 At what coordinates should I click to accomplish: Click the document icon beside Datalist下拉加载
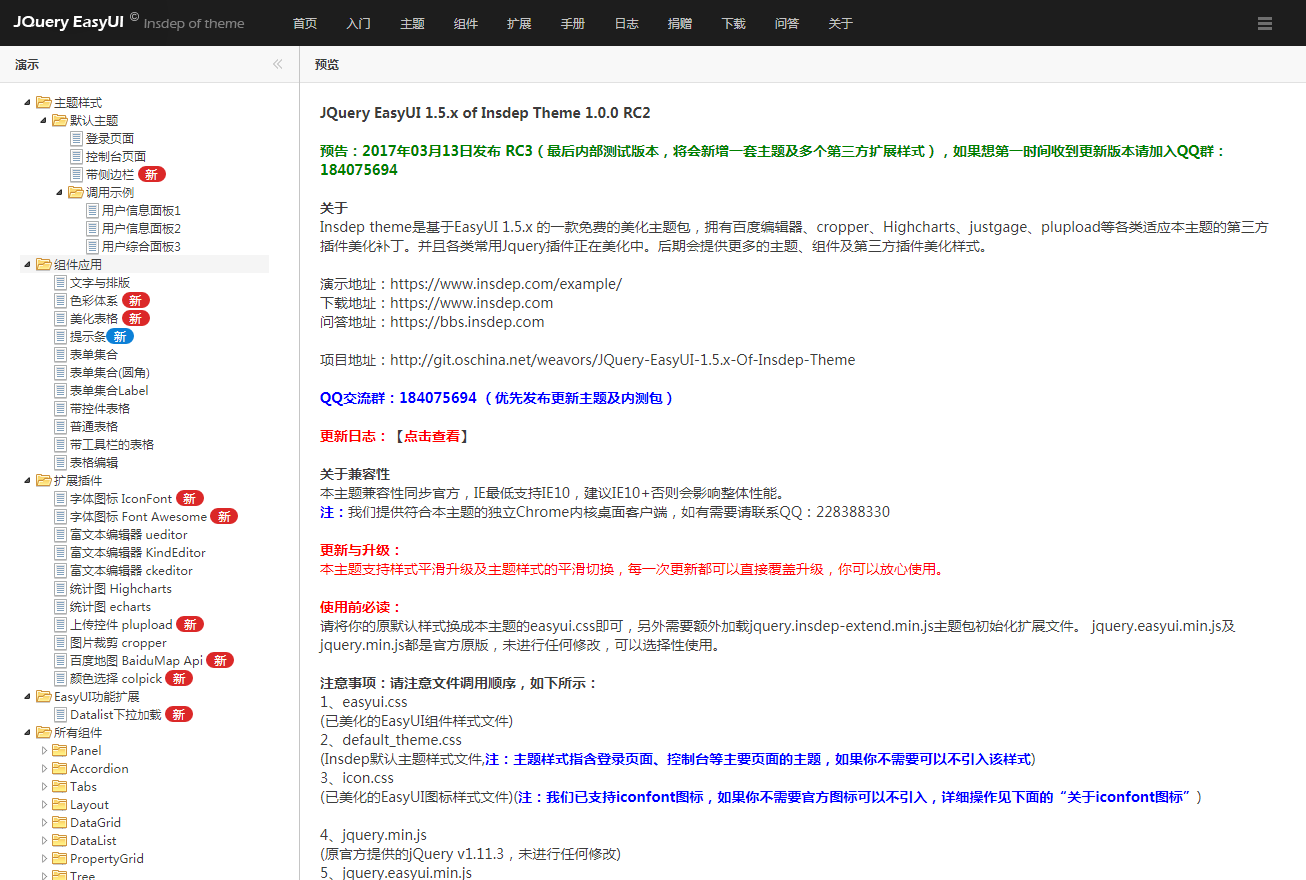pyautogui.click(x=62, y=714)
